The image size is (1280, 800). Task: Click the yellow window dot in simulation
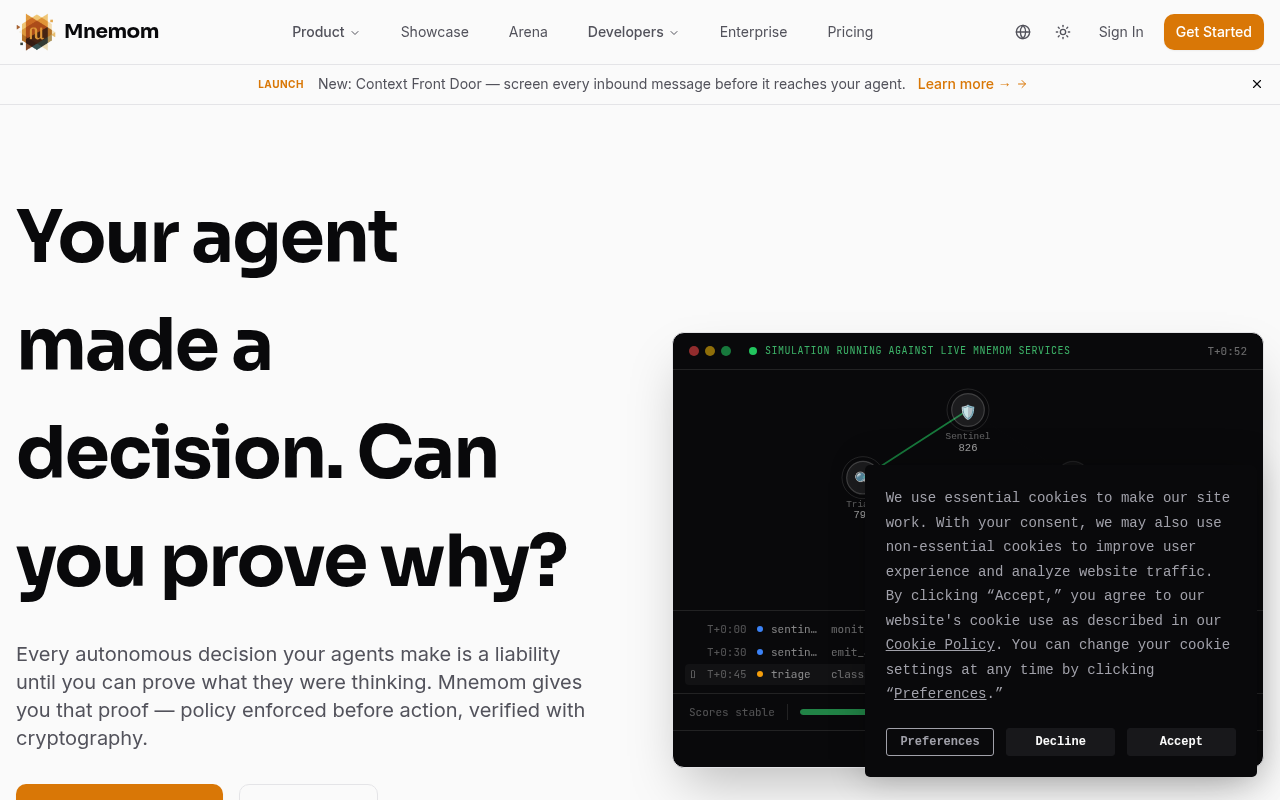point(710,351)
